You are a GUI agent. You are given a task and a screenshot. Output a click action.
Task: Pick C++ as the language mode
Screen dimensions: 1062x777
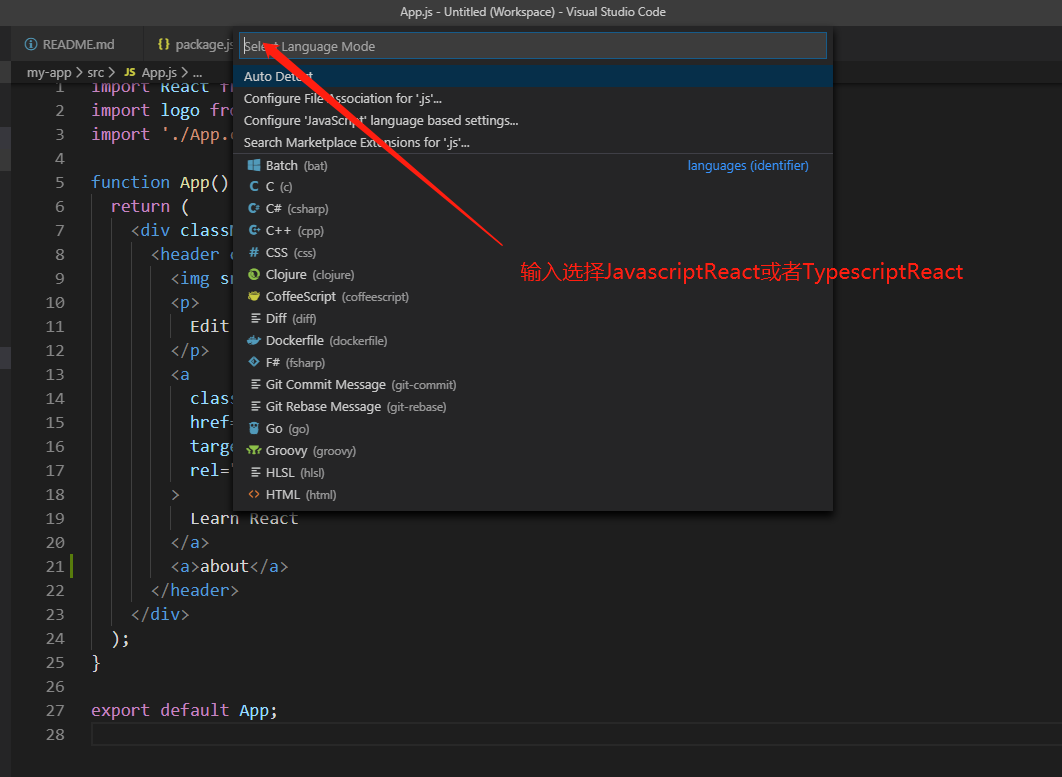[x=284, y=230]
